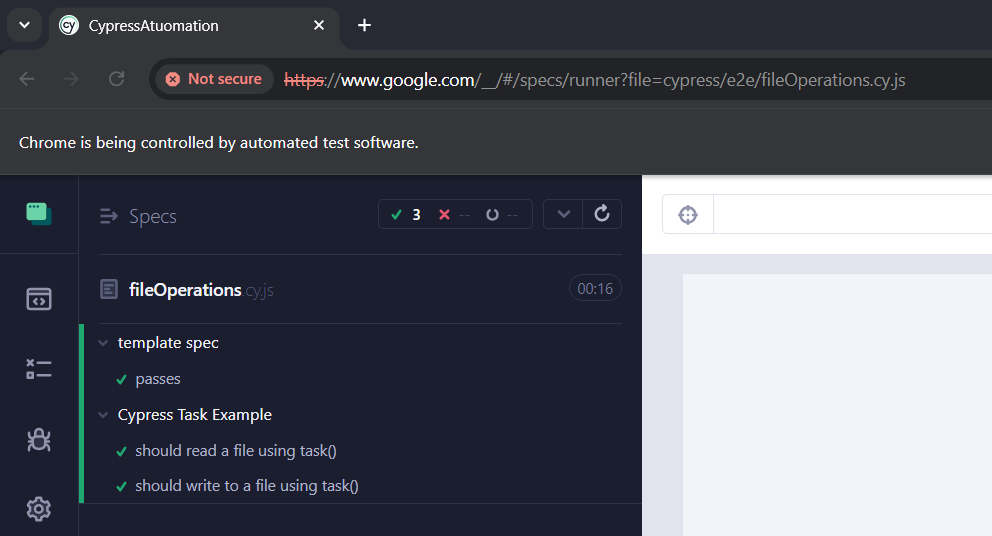Click the fileOperations spec document icon
992x536 pixels.
pyautogui.click(x=109, y=289)
